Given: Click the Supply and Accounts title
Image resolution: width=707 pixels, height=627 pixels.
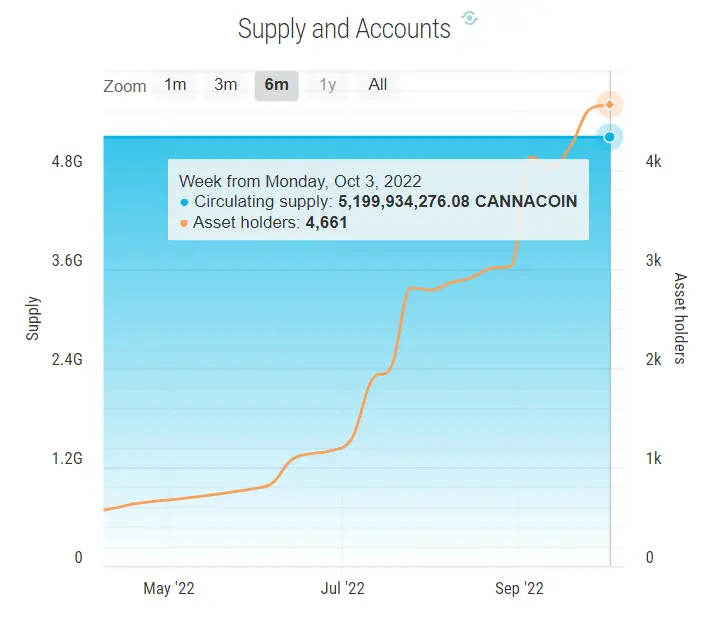Looking at the screenshot, I should [344, 29].
